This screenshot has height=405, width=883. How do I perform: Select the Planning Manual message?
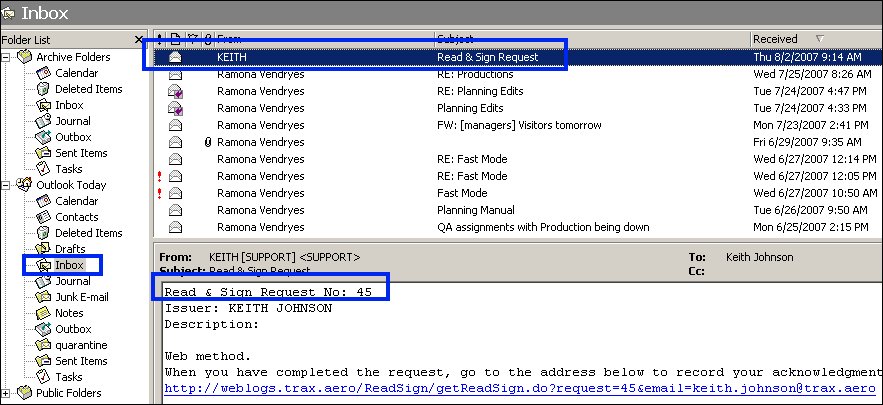pyautogui.click(x=515, y=210)
